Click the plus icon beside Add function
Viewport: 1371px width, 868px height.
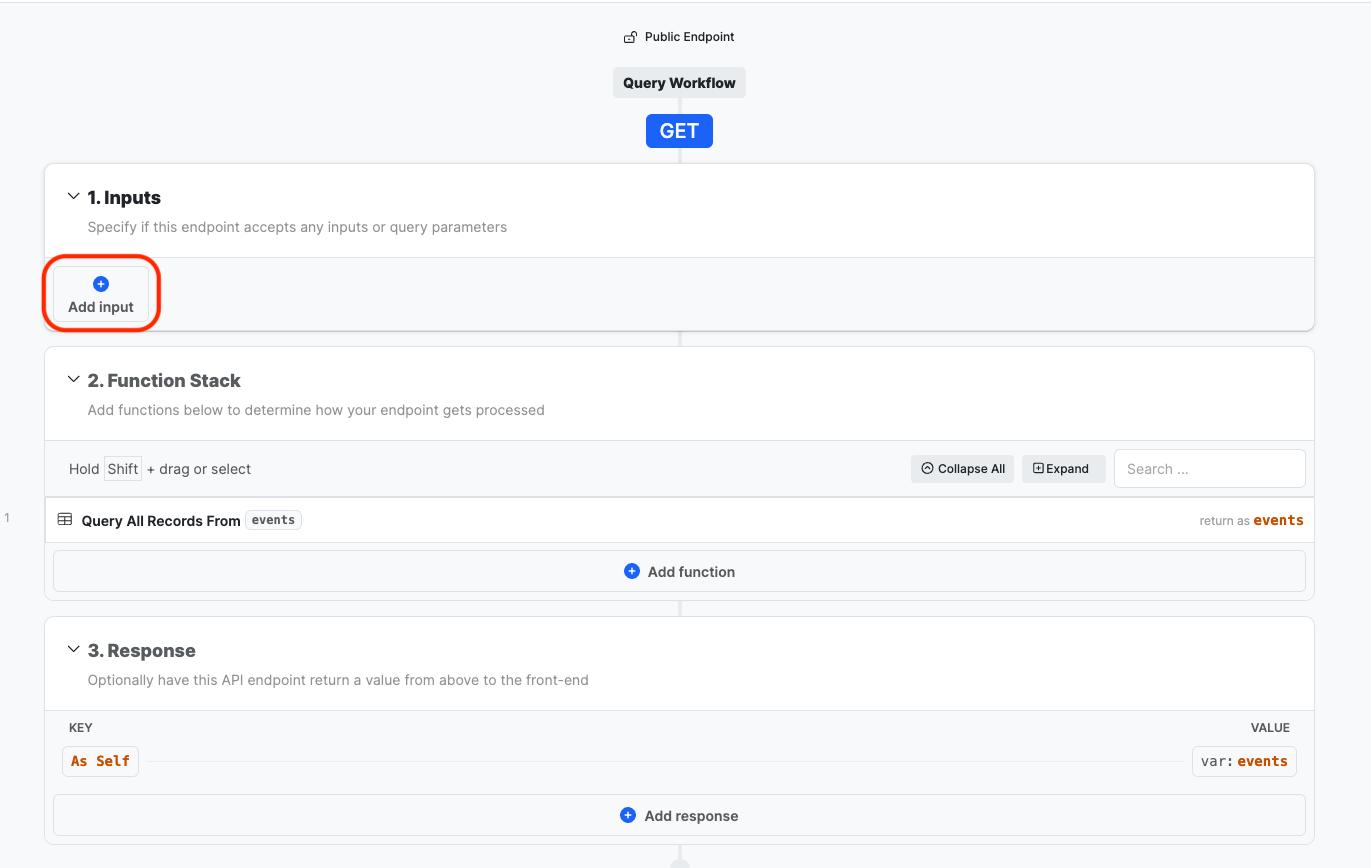pyautogui.click(x=632, y=571)
